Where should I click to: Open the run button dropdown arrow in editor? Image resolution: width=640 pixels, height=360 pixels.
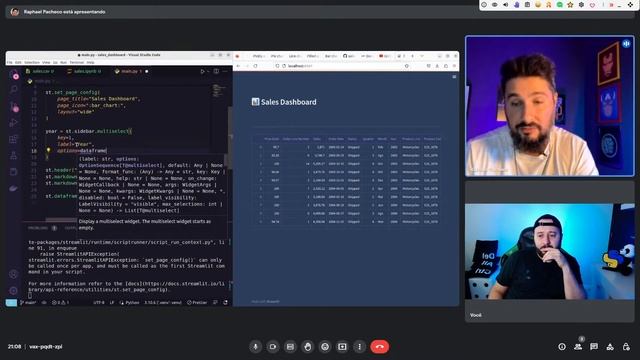click(208, 71)
